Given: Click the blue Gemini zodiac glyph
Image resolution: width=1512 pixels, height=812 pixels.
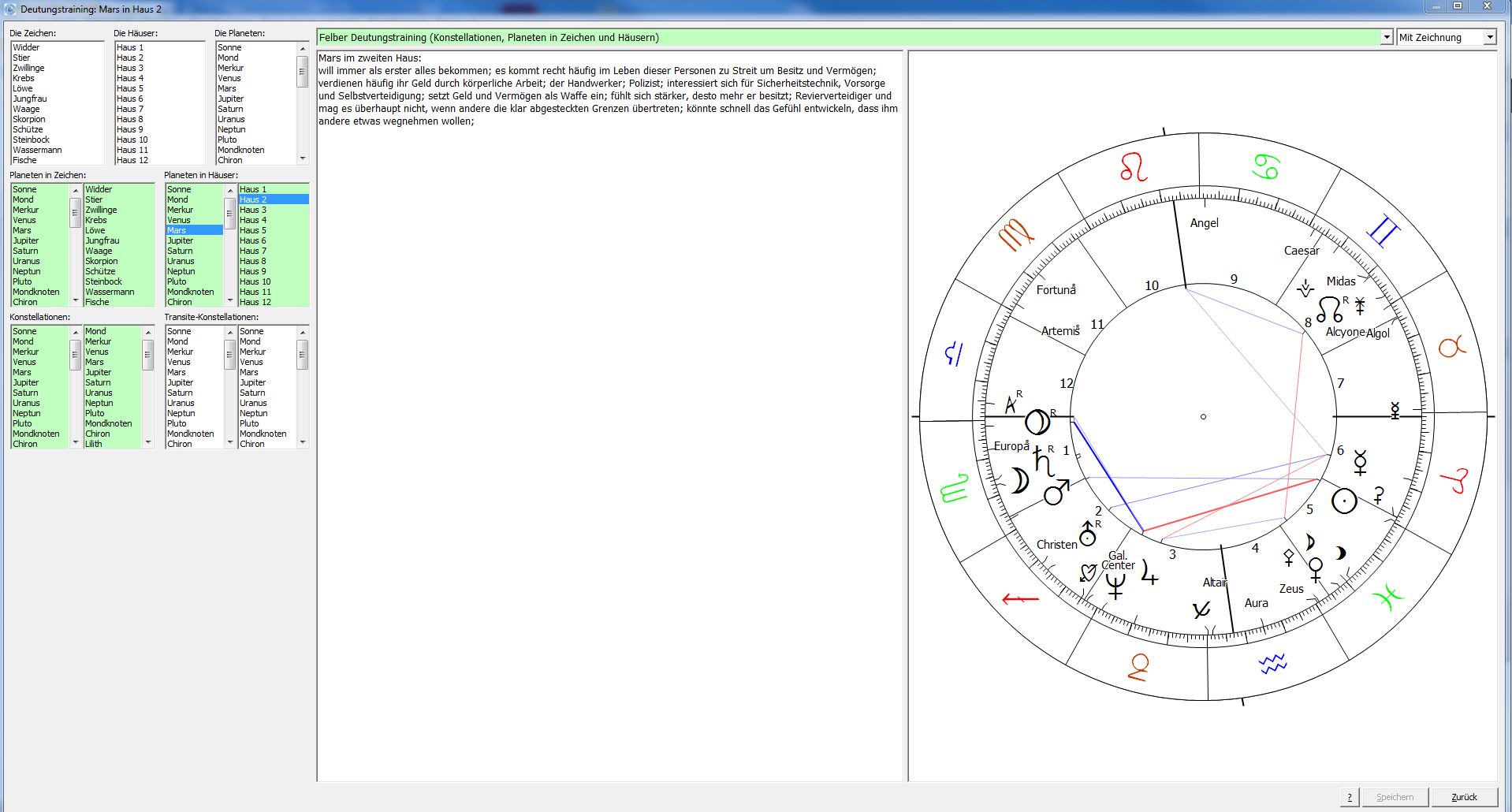Looking at the screenshot, I should click(1384, 230).
